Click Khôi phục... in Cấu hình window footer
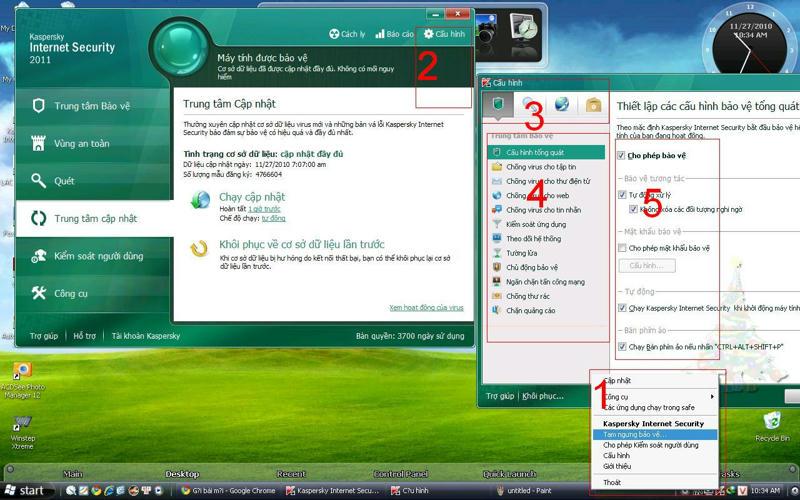800x500 pixels. [x=543, y=396]
